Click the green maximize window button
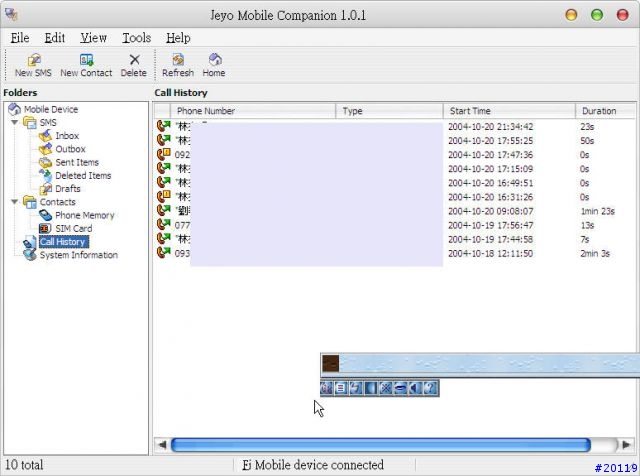This screenshot has width=640, height=476. click(597, 15)
